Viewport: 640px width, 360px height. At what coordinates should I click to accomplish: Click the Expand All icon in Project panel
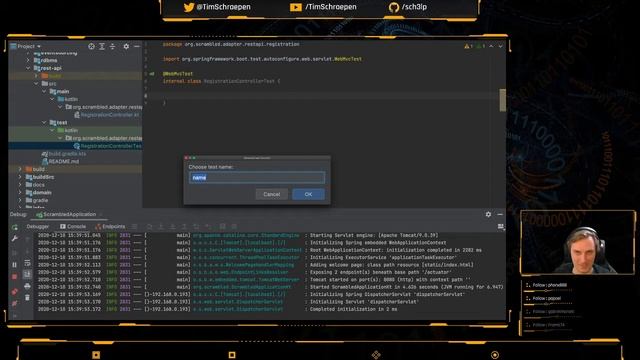click(x=102, y=47)
